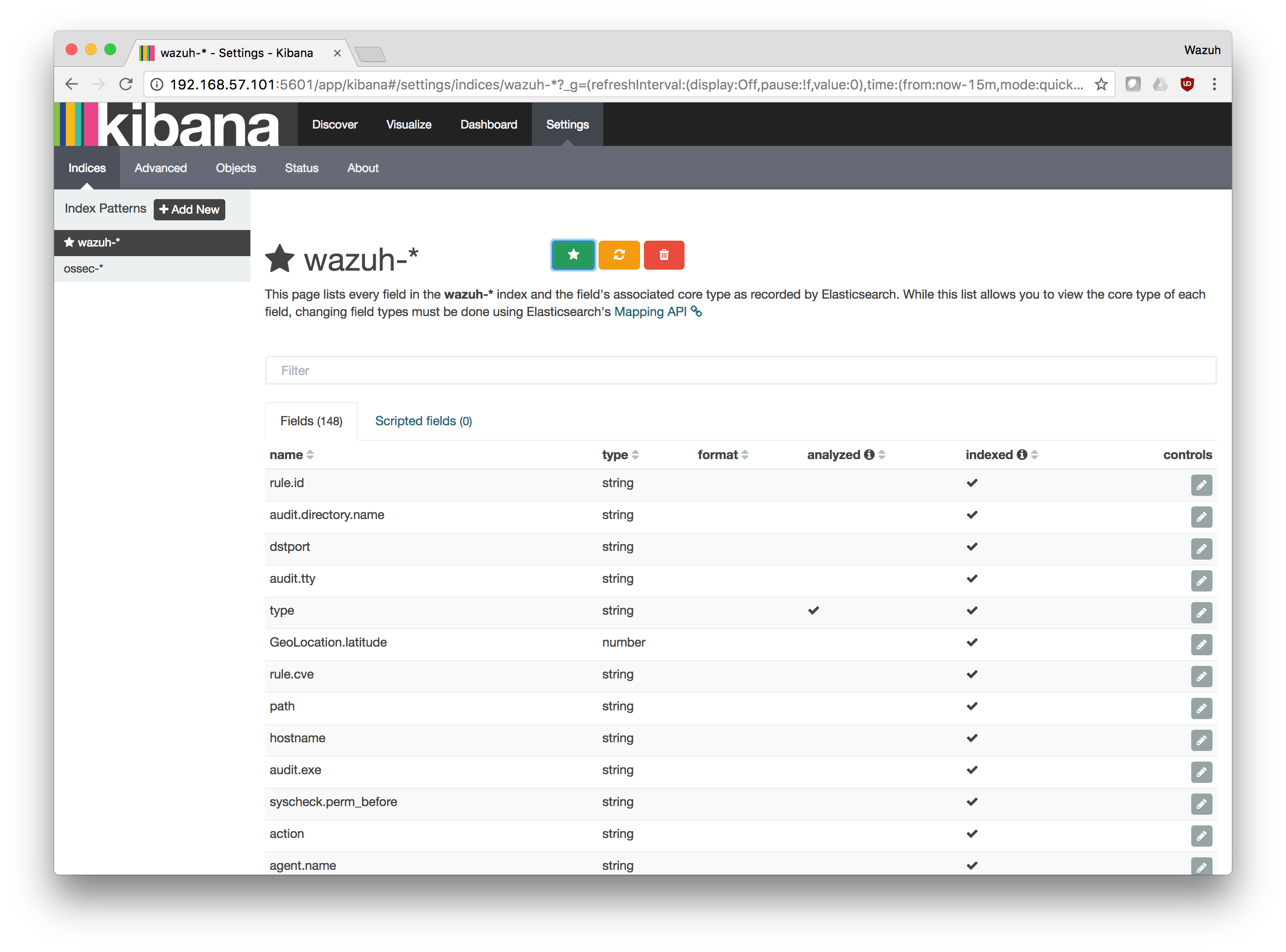This screenshot has height=952, width=1286.
Task: Click the Wazuh profile label in Chrome
Action: (x=1202, y=50)
